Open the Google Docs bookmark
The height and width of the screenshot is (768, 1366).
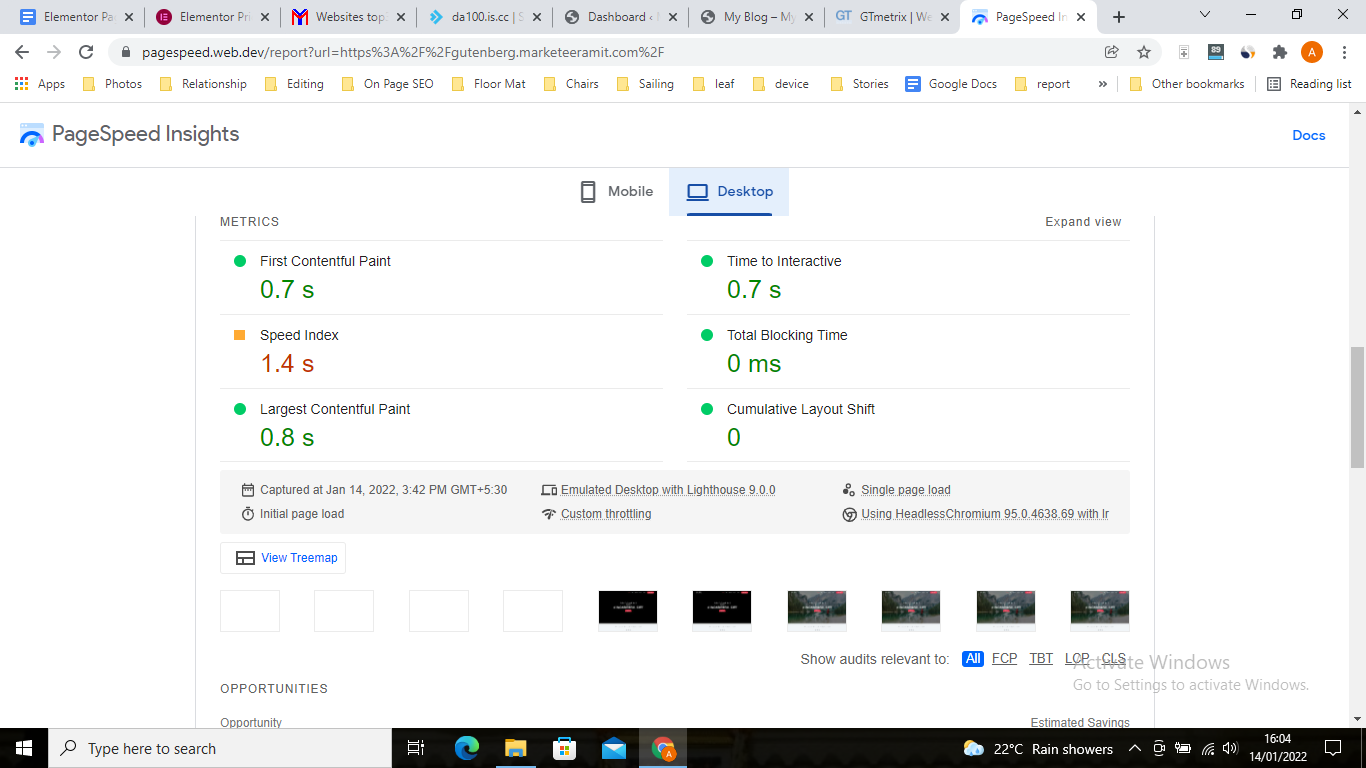point(951,84)
